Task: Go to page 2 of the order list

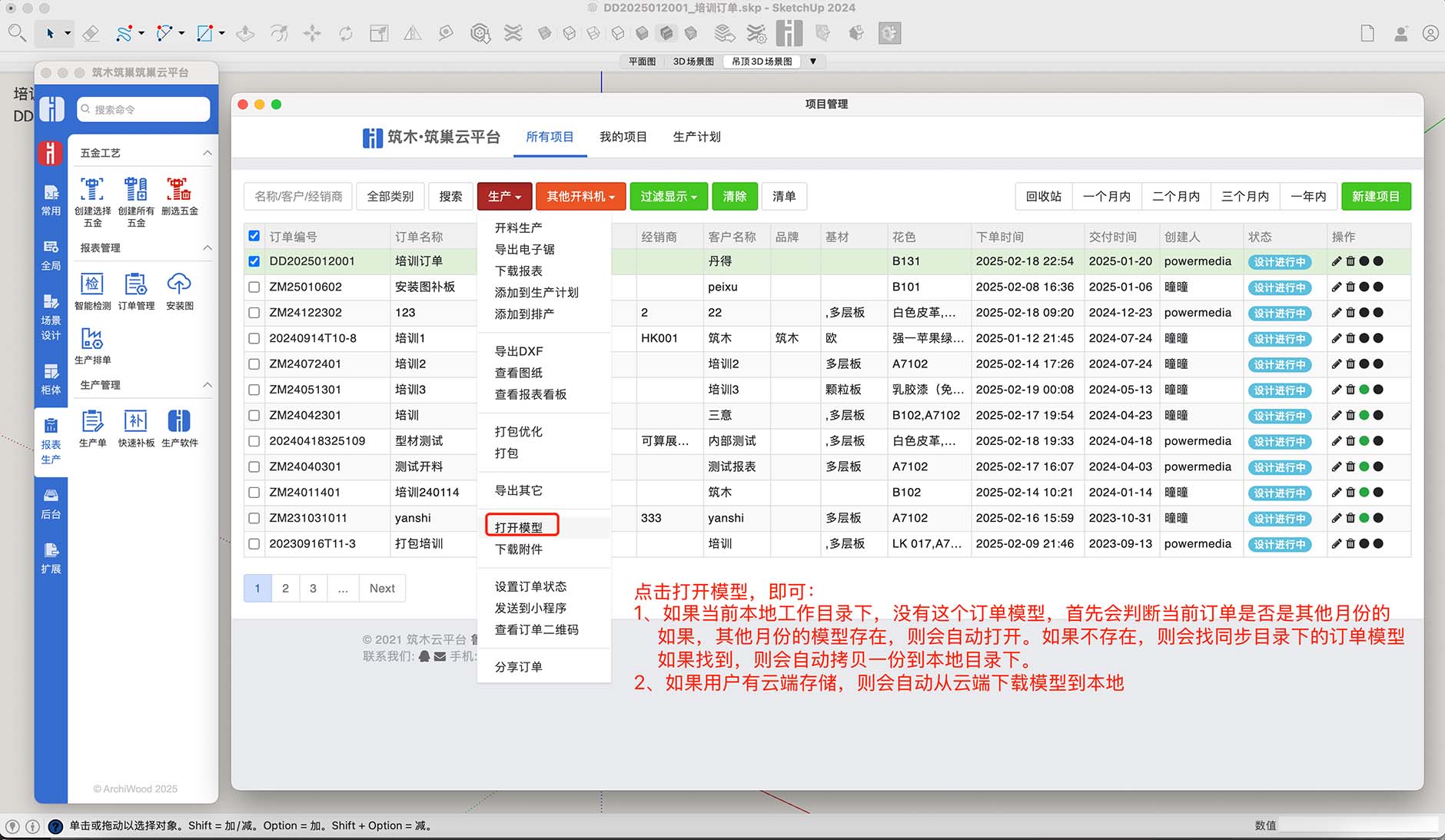Action: click(285, 588)
